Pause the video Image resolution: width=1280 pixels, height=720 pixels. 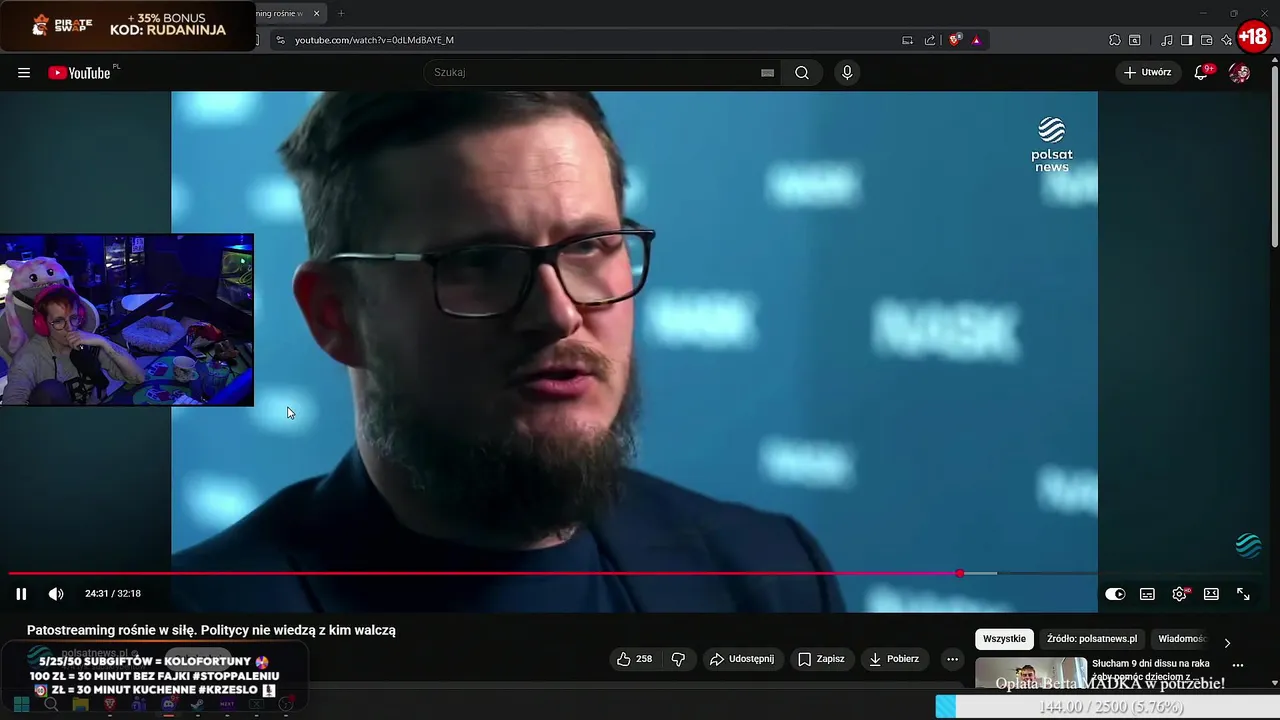tap(21, 594)
